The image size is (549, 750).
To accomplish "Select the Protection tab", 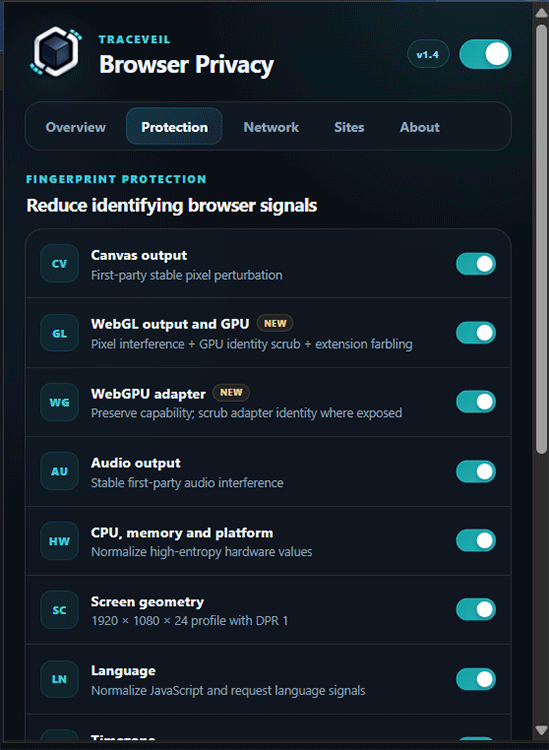I will [175, 126].
